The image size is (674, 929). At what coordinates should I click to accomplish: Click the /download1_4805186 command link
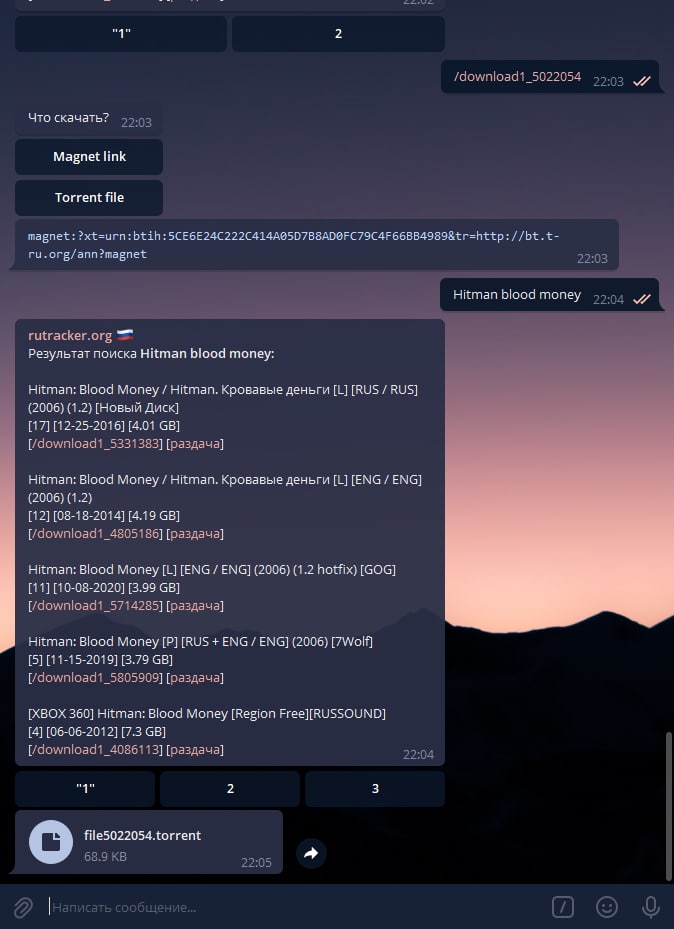(95, 534)
